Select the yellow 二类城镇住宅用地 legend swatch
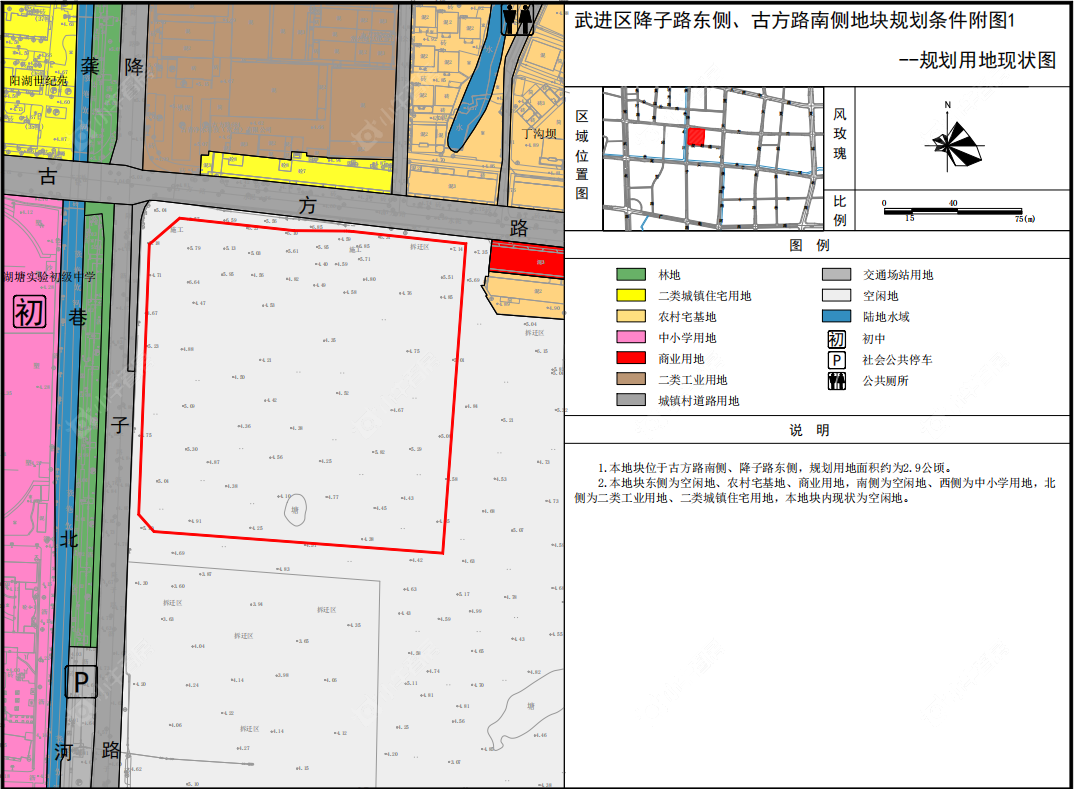Screen dimensions: 1074x789 630,296
